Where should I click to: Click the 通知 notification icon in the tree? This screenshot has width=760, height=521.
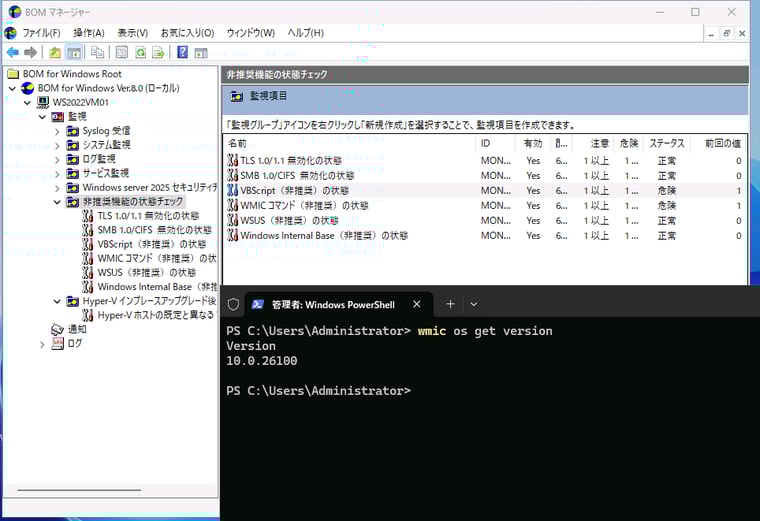pos(57,330)
